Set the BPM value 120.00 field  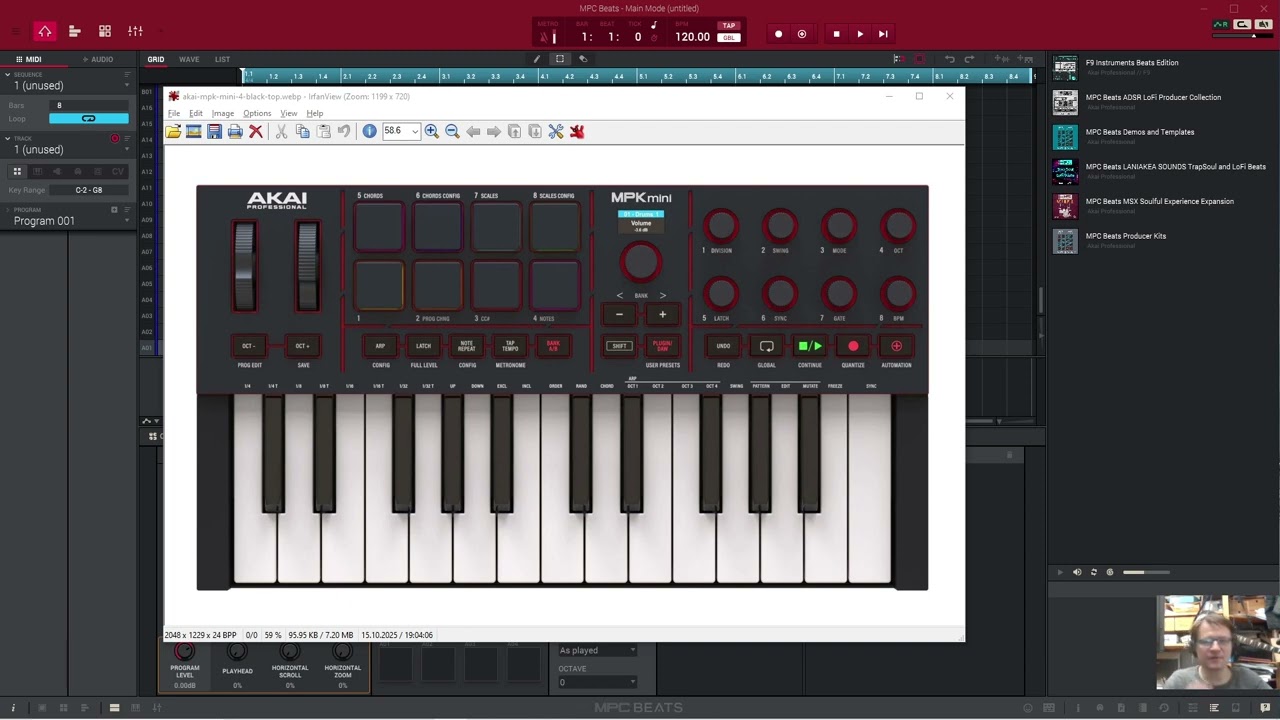click(692, 37)
